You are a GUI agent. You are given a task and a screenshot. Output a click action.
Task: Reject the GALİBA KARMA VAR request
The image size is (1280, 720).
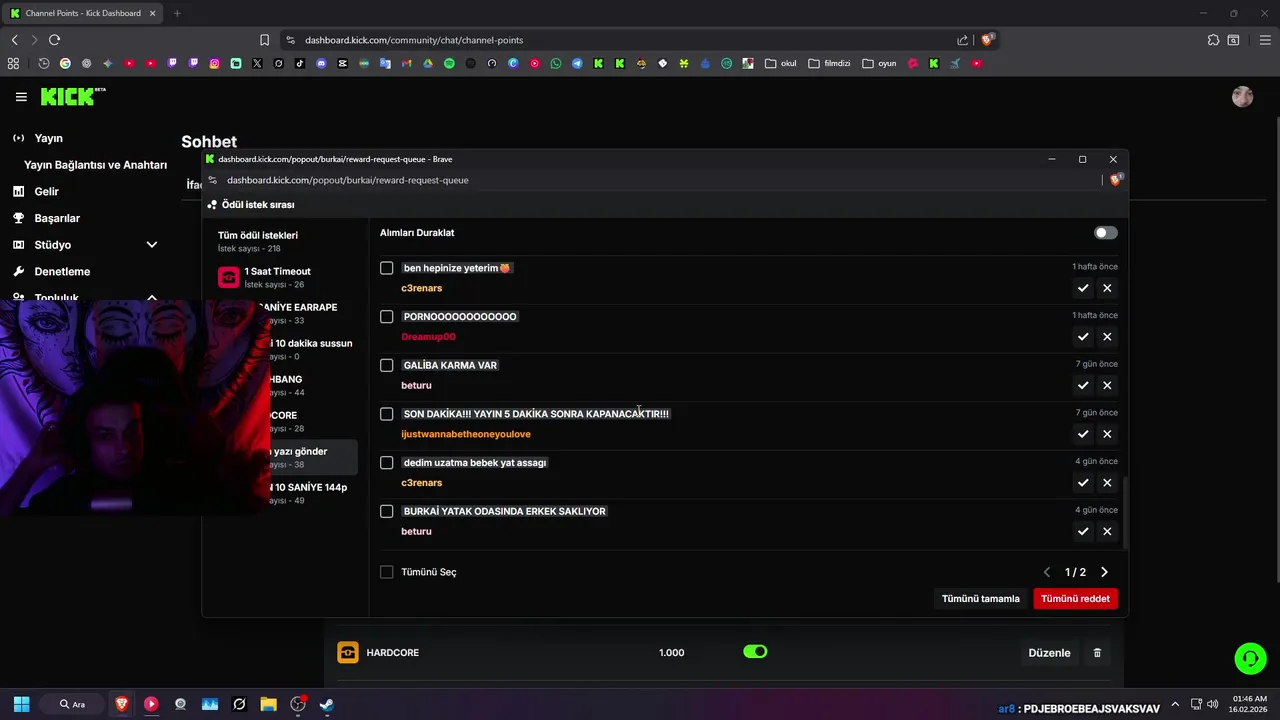tap(1107, 385)
